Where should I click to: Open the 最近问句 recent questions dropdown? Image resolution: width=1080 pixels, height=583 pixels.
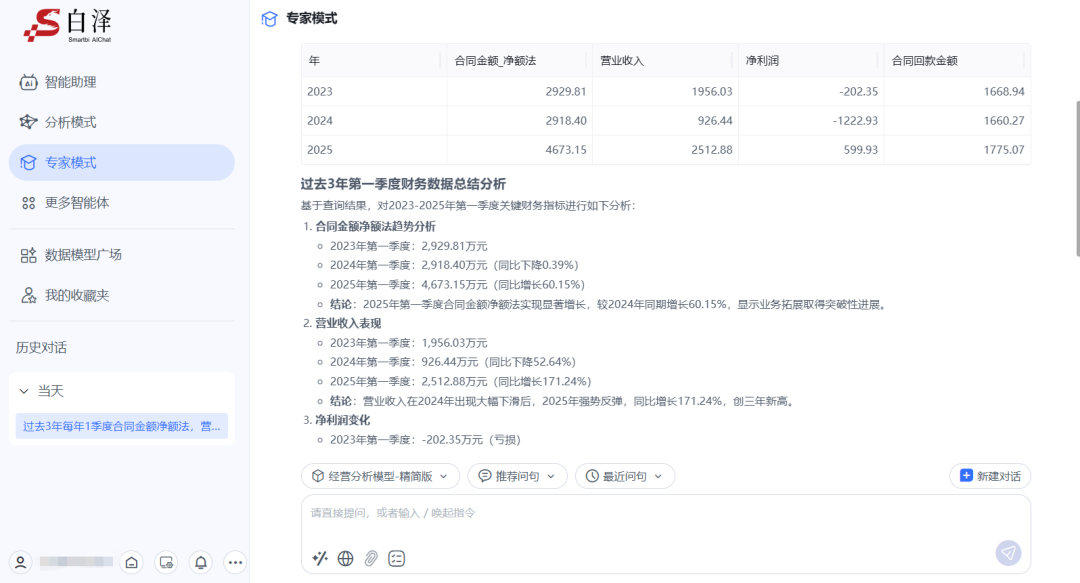[x=625, y=476]
